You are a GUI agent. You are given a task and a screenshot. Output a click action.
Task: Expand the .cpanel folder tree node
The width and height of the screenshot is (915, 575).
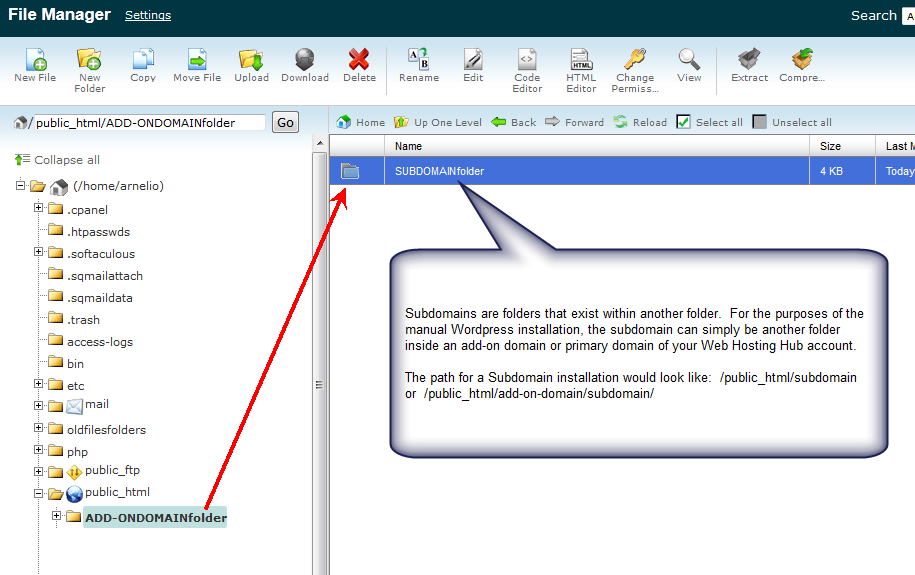pos(39,208)
